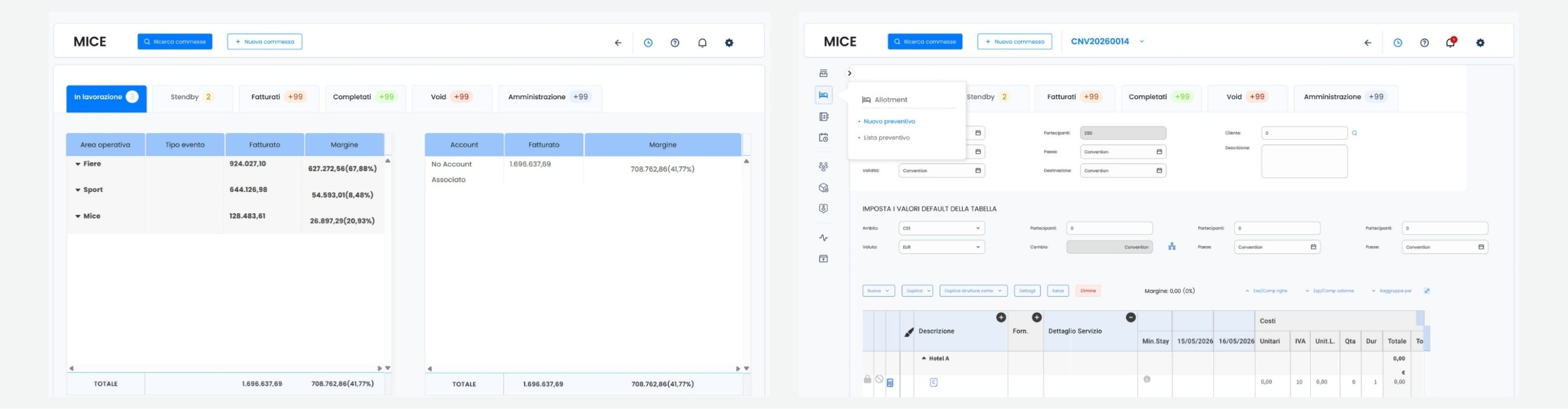The image size is (1568, 409).
Task: Switch to Amministrazione tab in right panel
Action: 1345,98
